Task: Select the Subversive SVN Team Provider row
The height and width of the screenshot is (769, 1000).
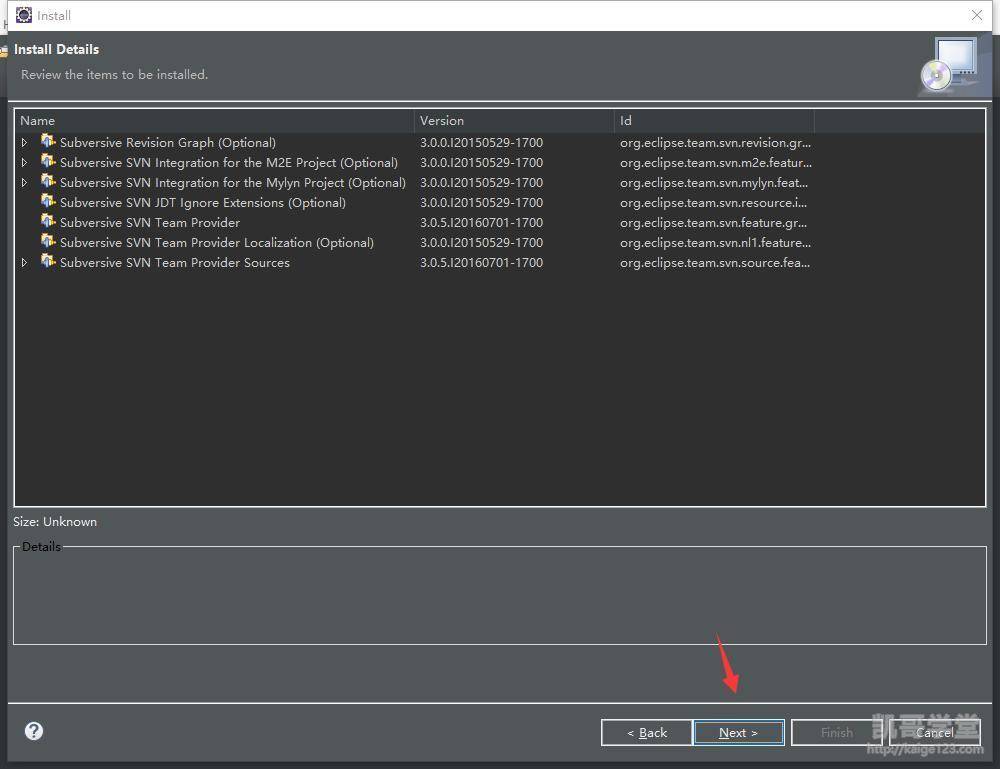Action: click(150, 223)
